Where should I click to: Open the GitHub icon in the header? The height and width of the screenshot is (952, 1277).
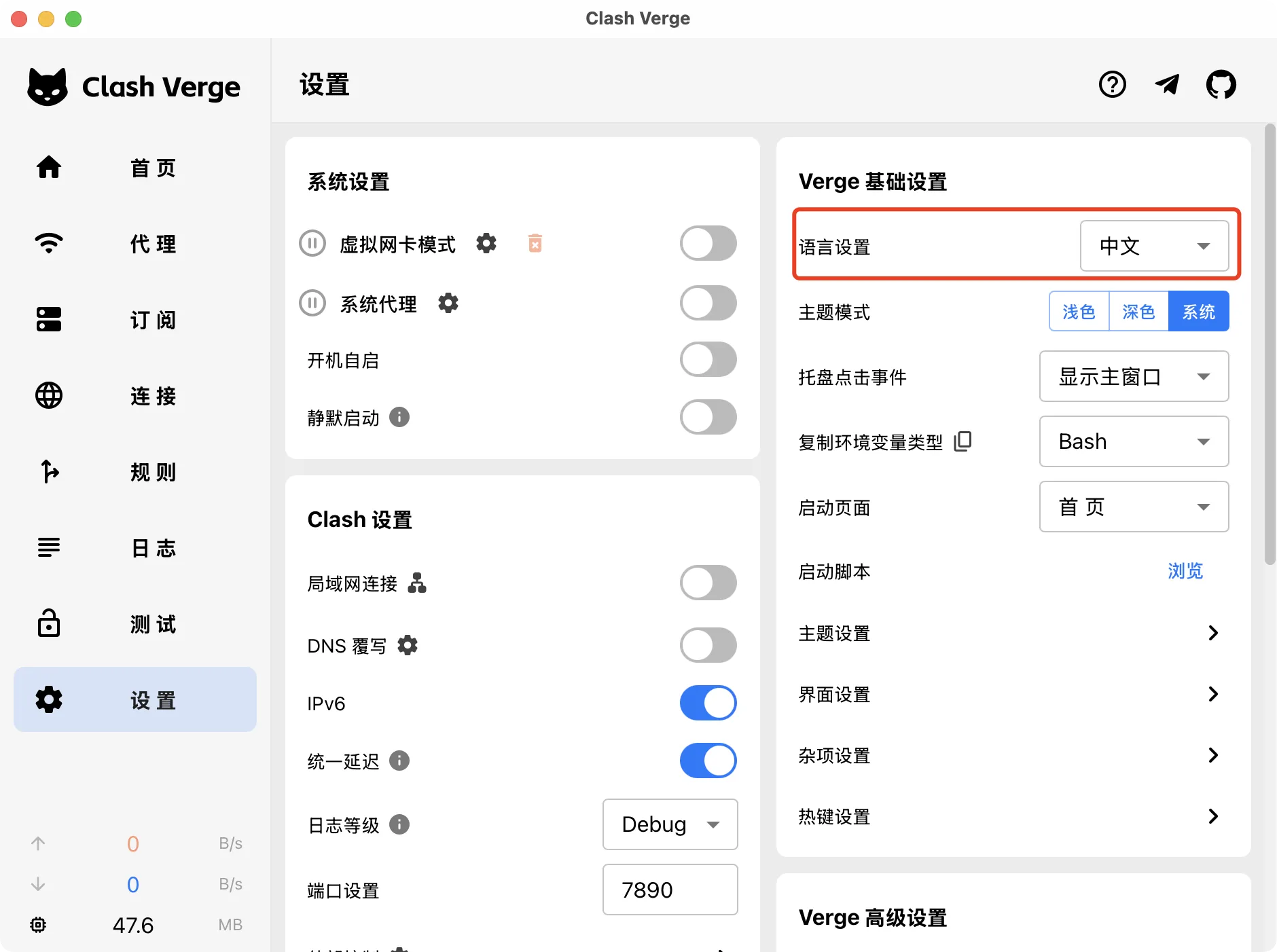coord(1221,84)
